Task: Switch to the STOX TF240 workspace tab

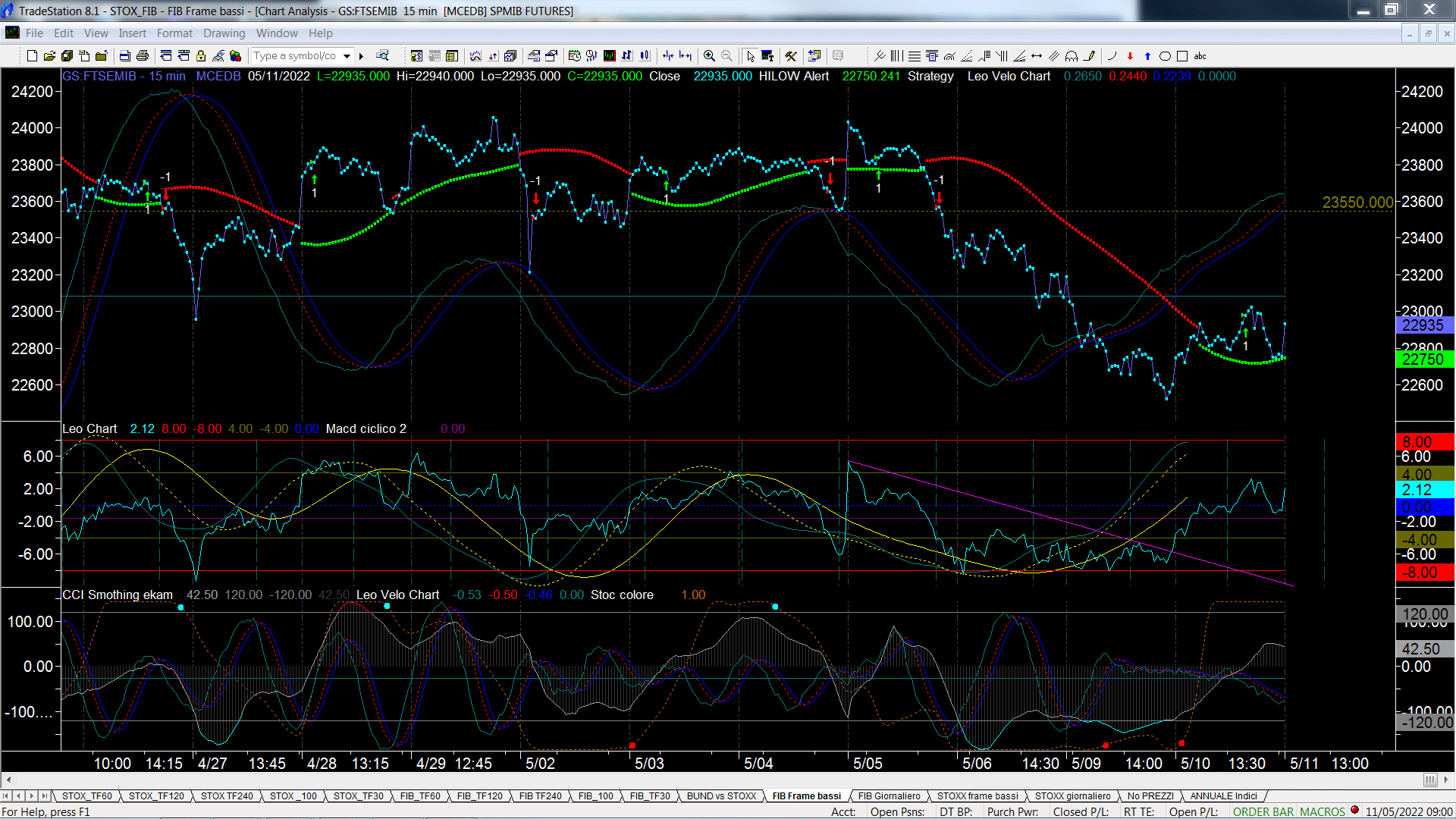Action: (227, 796)
